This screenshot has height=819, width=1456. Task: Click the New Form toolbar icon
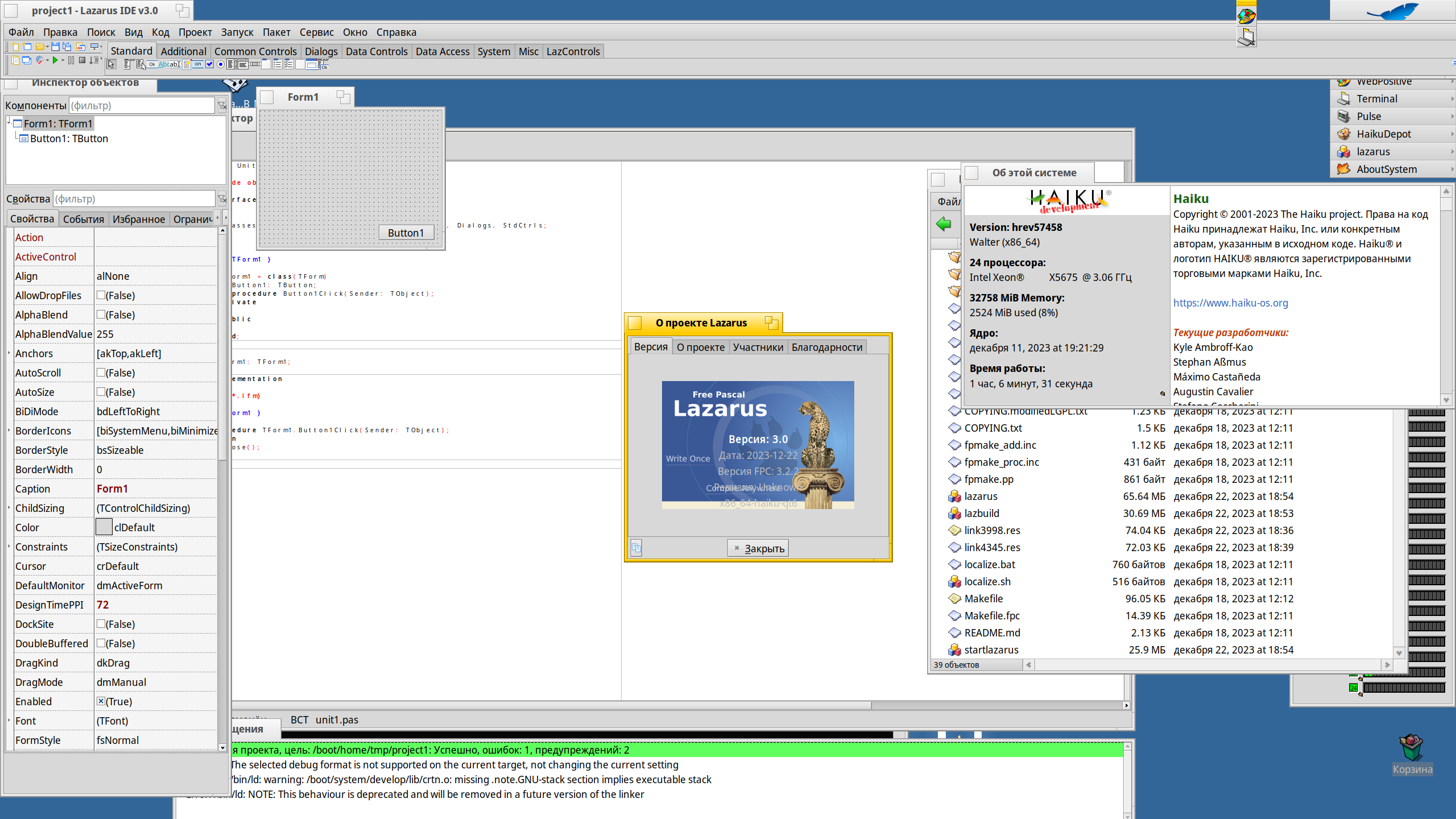[27, 47]
